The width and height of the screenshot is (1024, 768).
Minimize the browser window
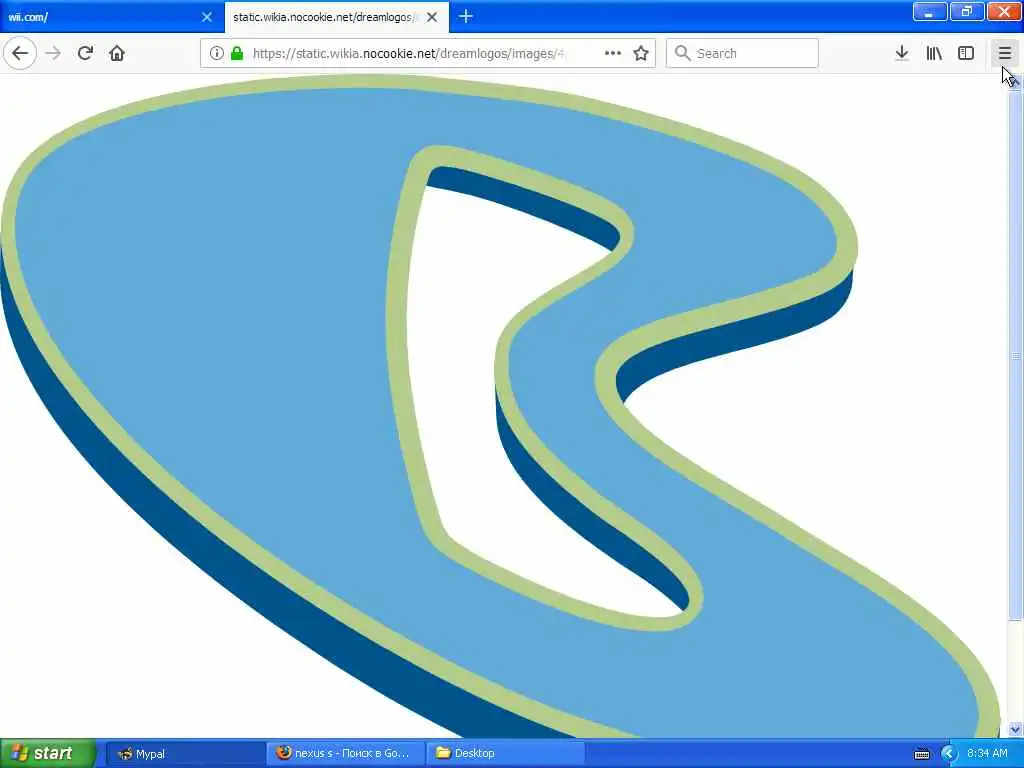pyautogui.click(x=930, y=11)
